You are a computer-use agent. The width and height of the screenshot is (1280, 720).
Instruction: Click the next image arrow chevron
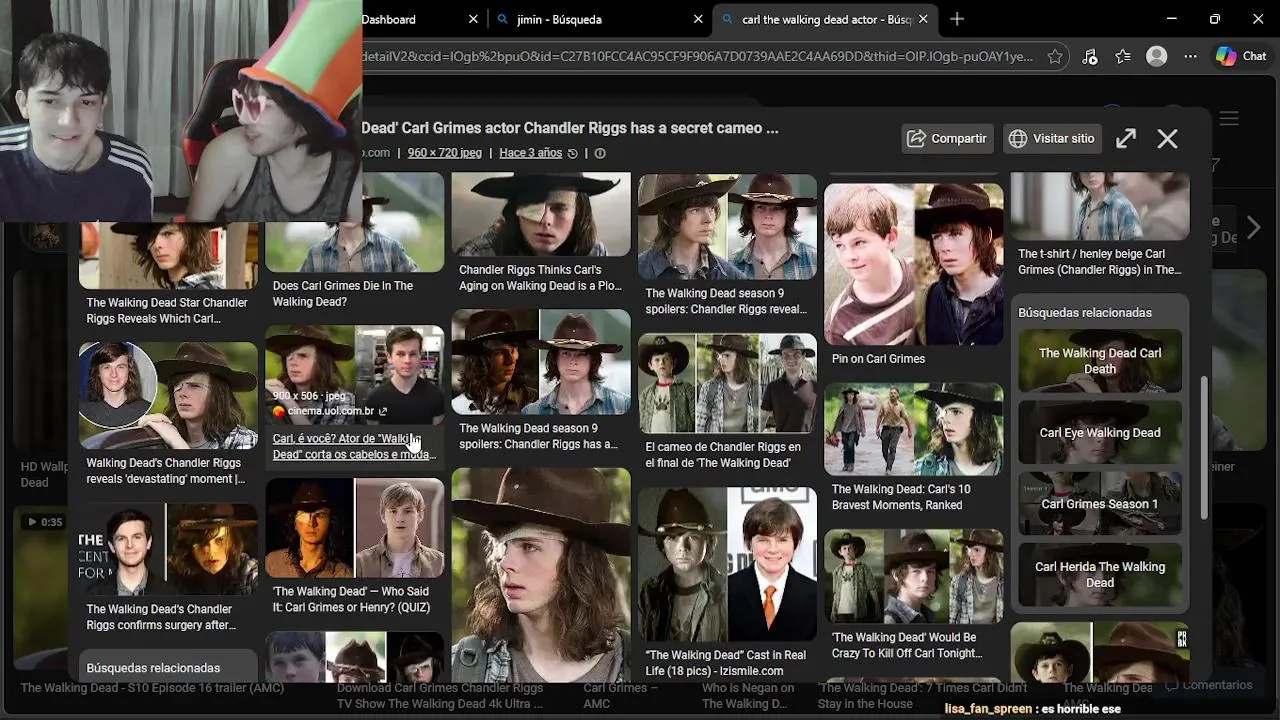click(1253, 228)
